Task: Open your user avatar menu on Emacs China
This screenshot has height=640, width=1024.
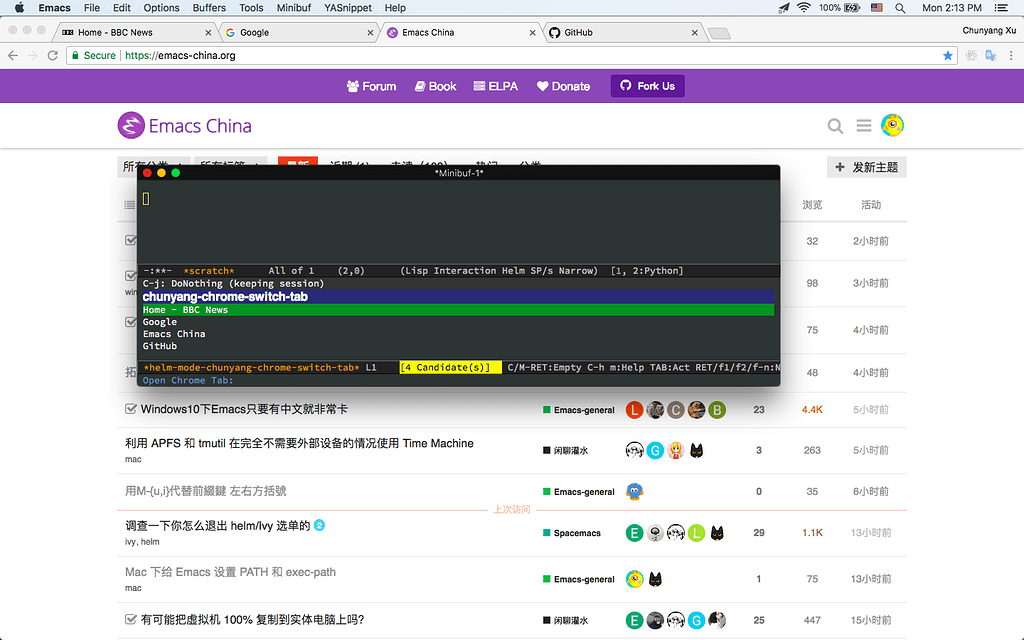Action: click(x=892, y=125)
